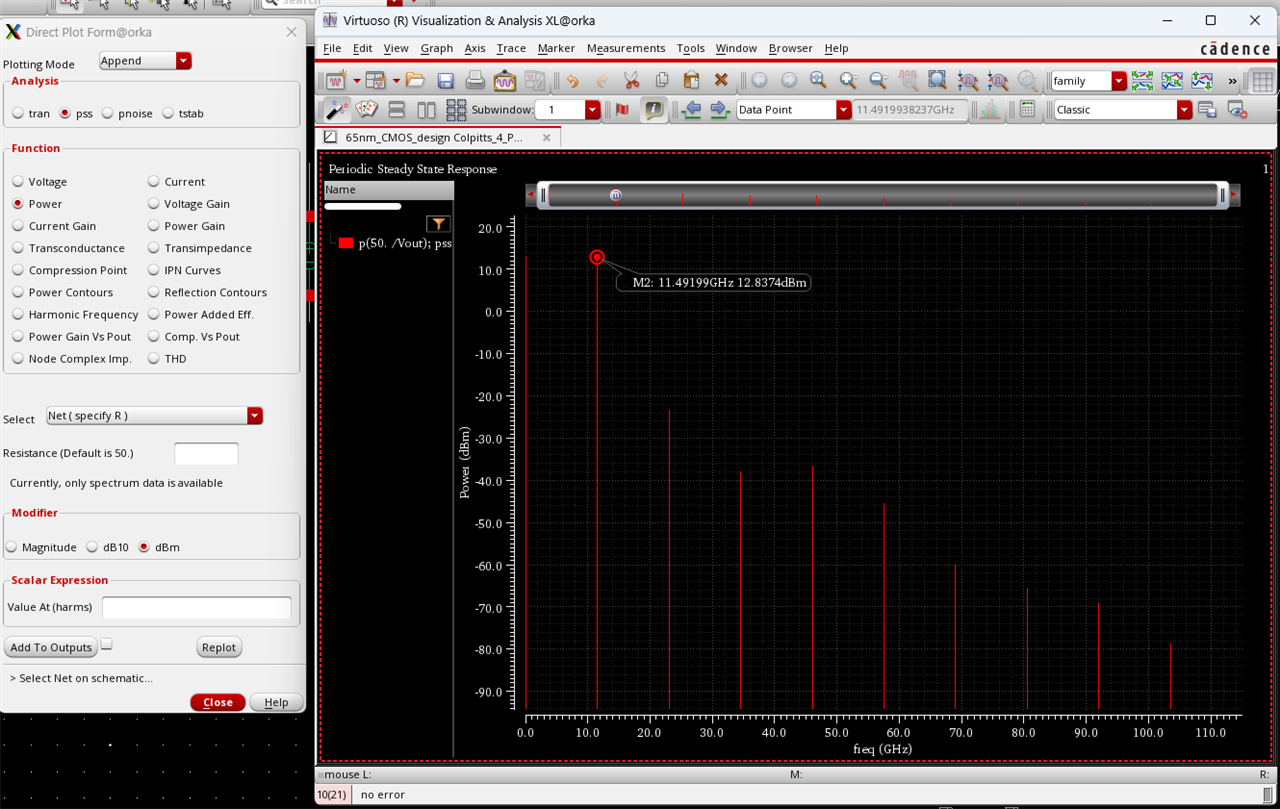Click the filter funnel icon in trace list

click(x=438, y=224)
